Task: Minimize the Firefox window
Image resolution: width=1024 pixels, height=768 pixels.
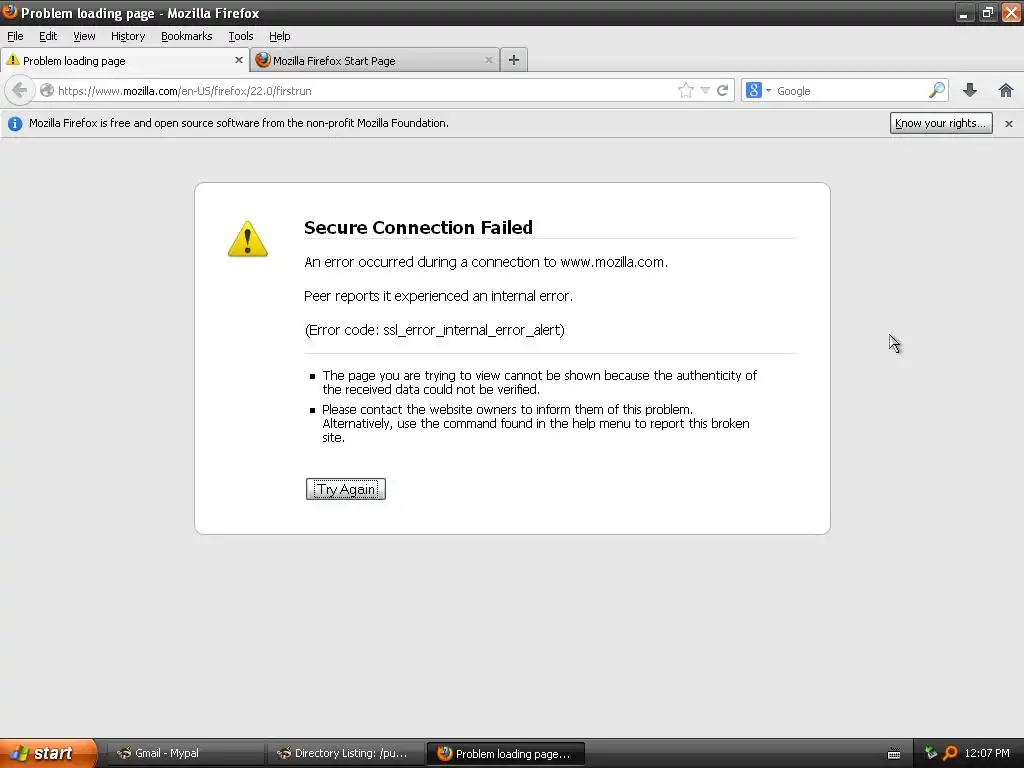Action: pyautogui.click(x=964, y=12)
